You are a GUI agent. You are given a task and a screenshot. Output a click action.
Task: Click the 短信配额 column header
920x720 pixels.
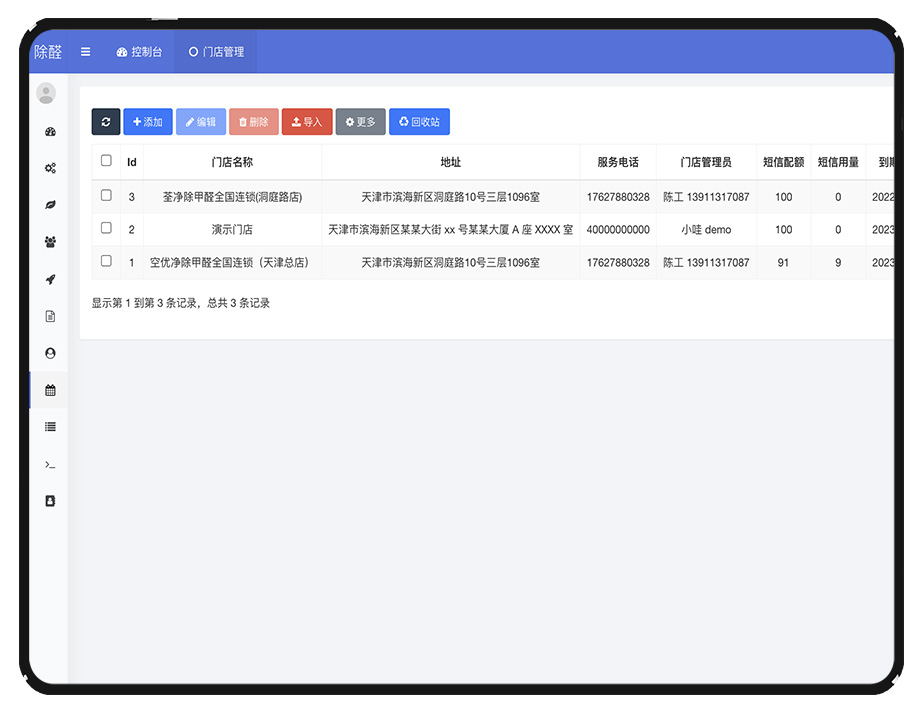click(x=783, y=162)
